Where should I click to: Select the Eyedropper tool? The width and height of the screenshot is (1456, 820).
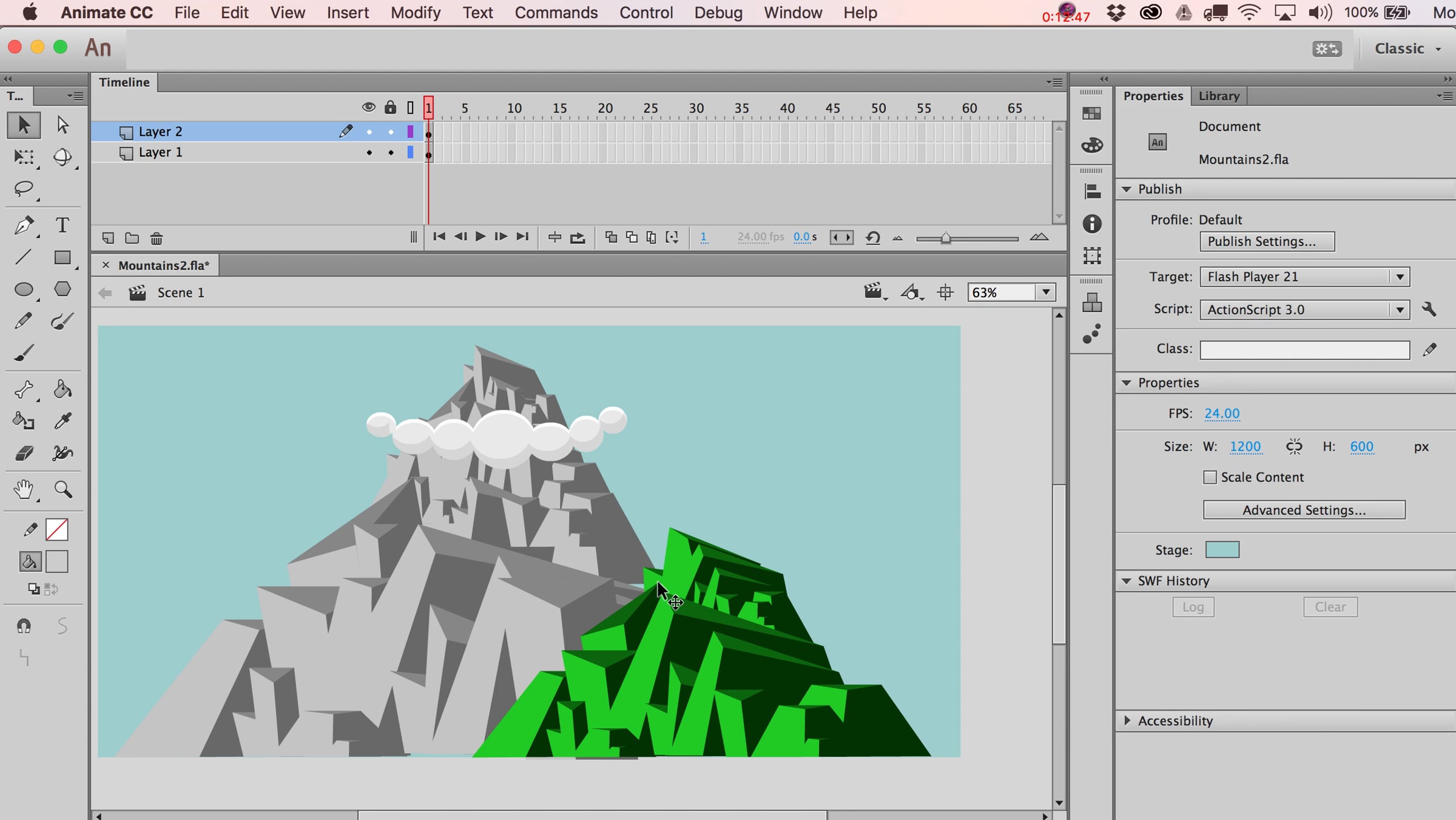pos(62,421)
